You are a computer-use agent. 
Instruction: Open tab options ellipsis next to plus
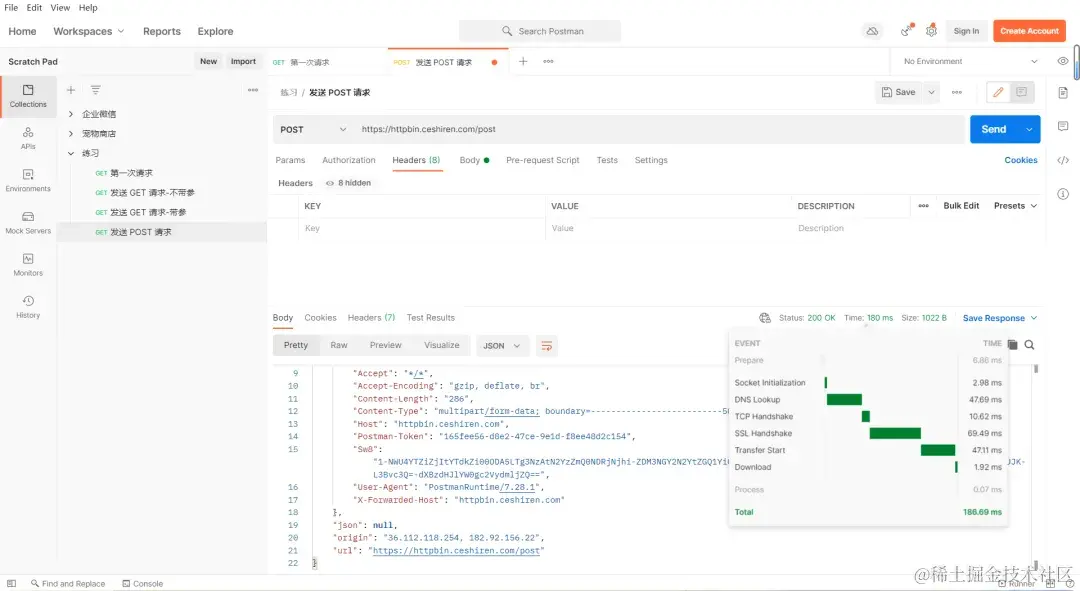click(x=548, y=61)
